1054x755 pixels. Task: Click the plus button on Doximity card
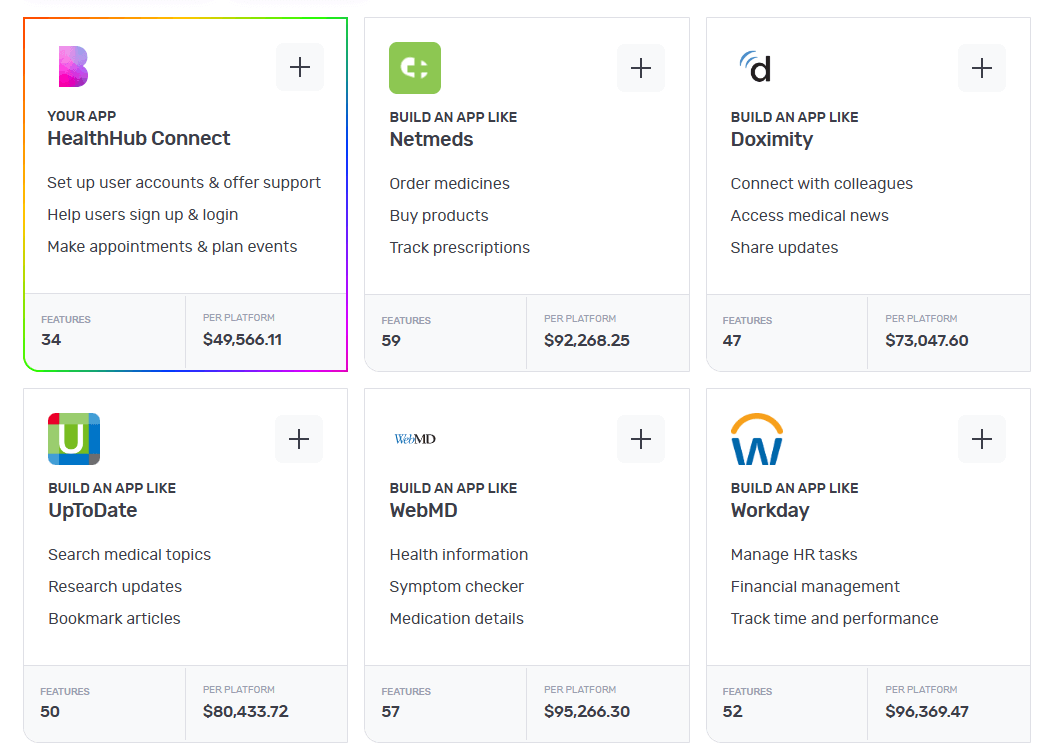[981, 68]
